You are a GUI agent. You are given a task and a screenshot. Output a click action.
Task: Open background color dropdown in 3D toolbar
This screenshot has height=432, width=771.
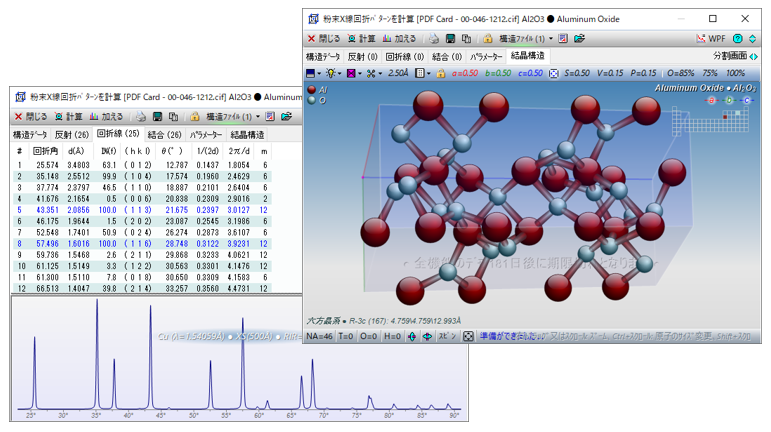pyautogui.click(x=314, y=73)
